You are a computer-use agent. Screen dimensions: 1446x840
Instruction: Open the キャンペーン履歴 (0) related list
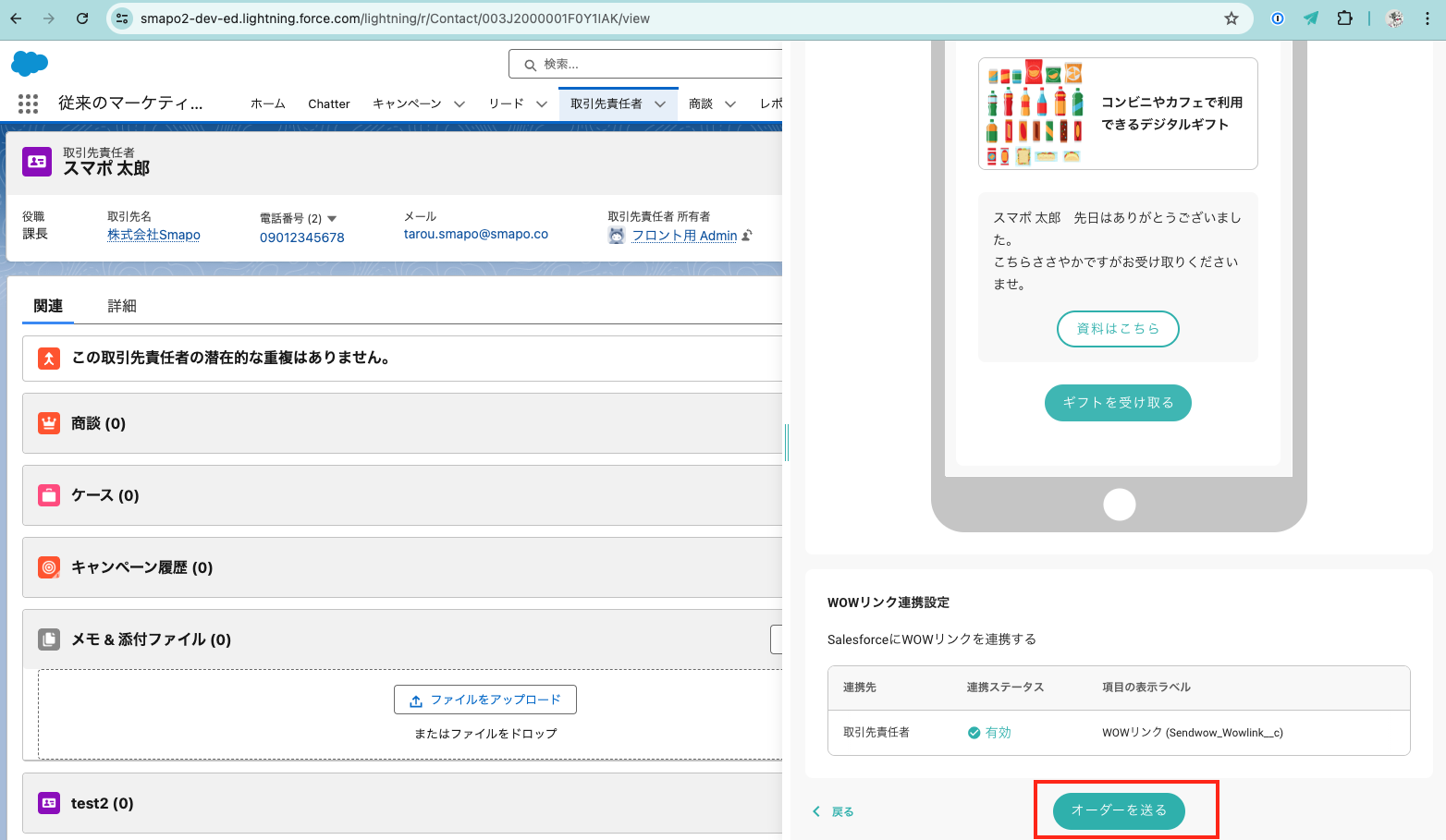pos(141,567)
